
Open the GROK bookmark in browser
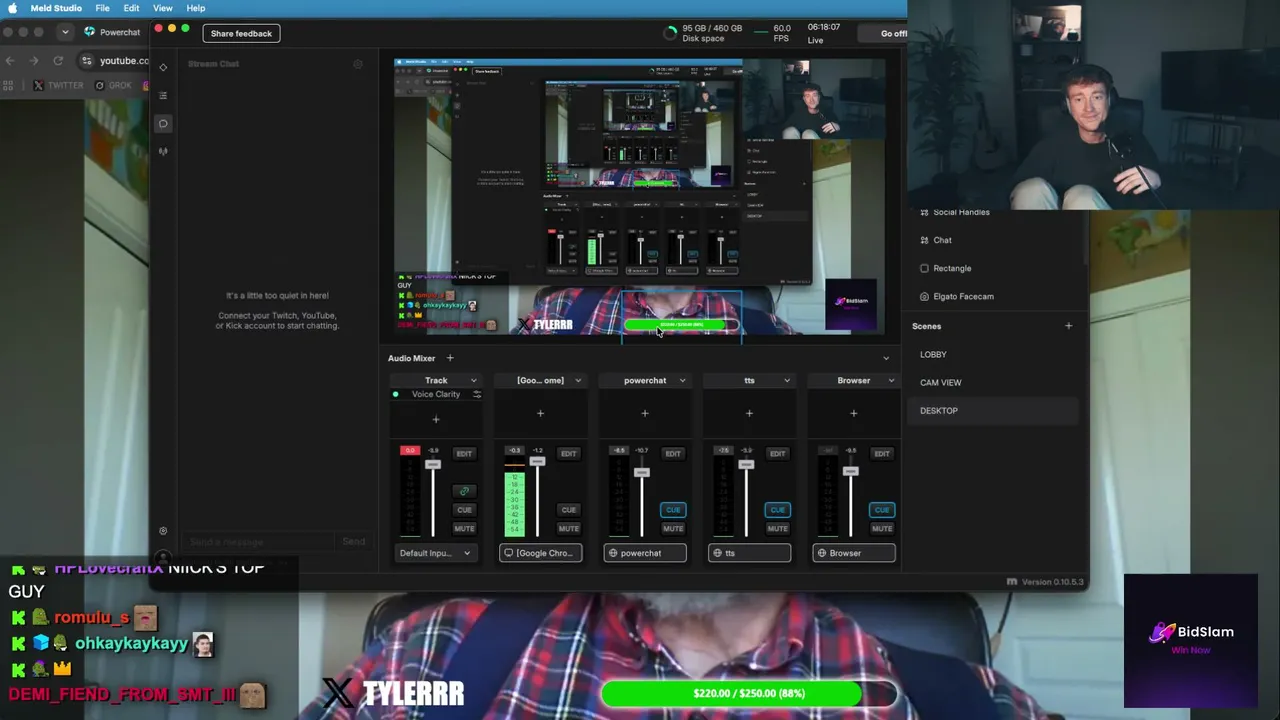click(113, 85)
